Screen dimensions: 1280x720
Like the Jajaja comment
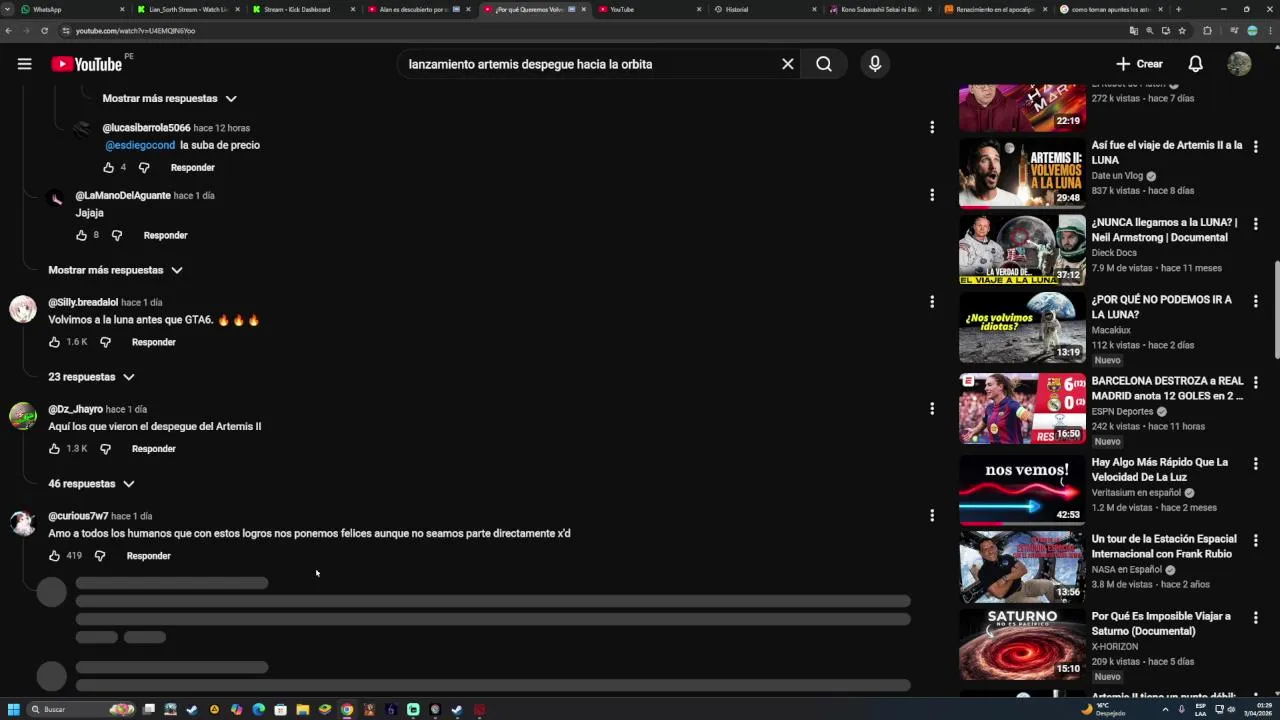82,235
